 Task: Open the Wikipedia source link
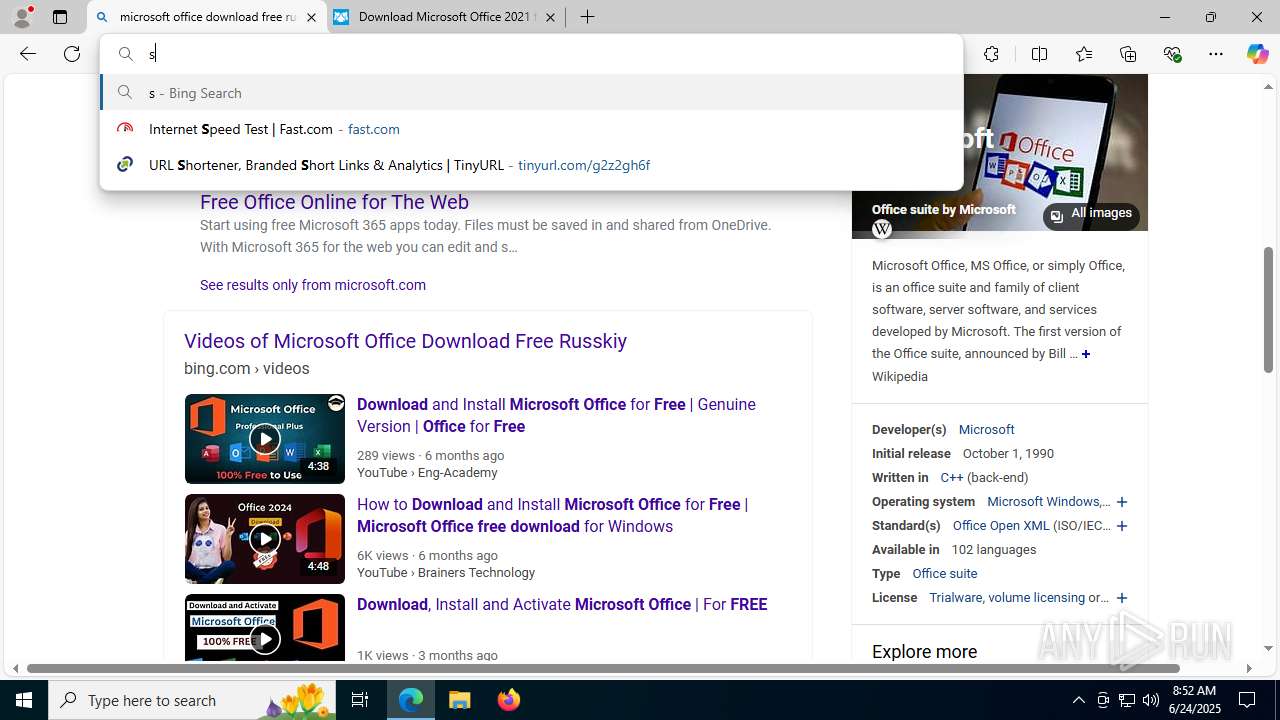pos(900,376)
